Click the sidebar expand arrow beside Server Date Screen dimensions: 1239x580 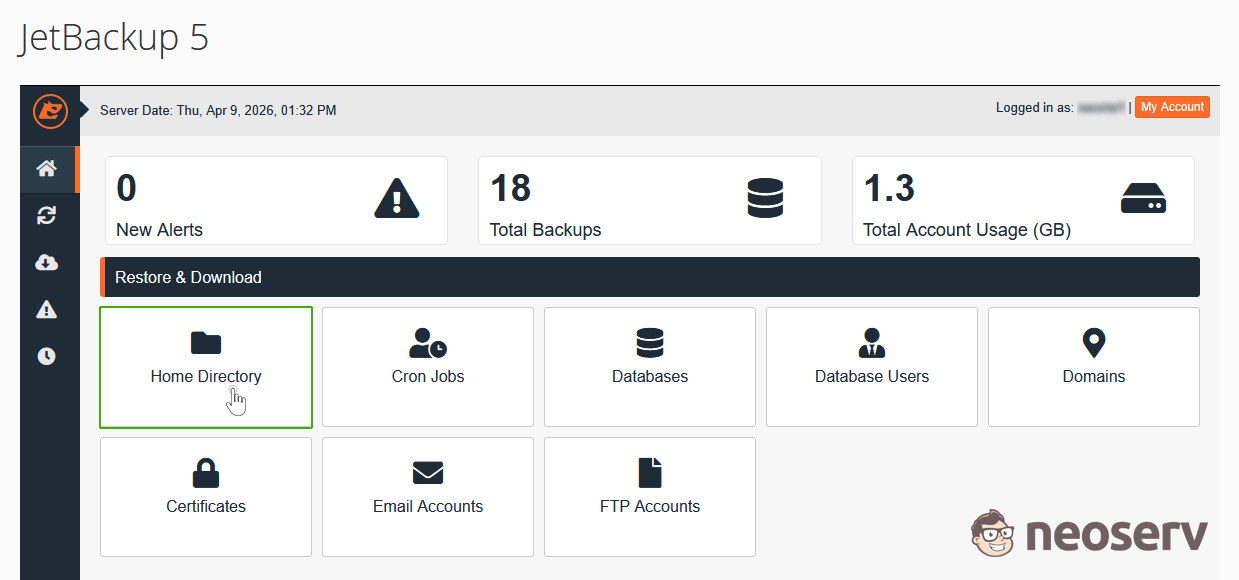pyautogui.click(x=85, y=109)
